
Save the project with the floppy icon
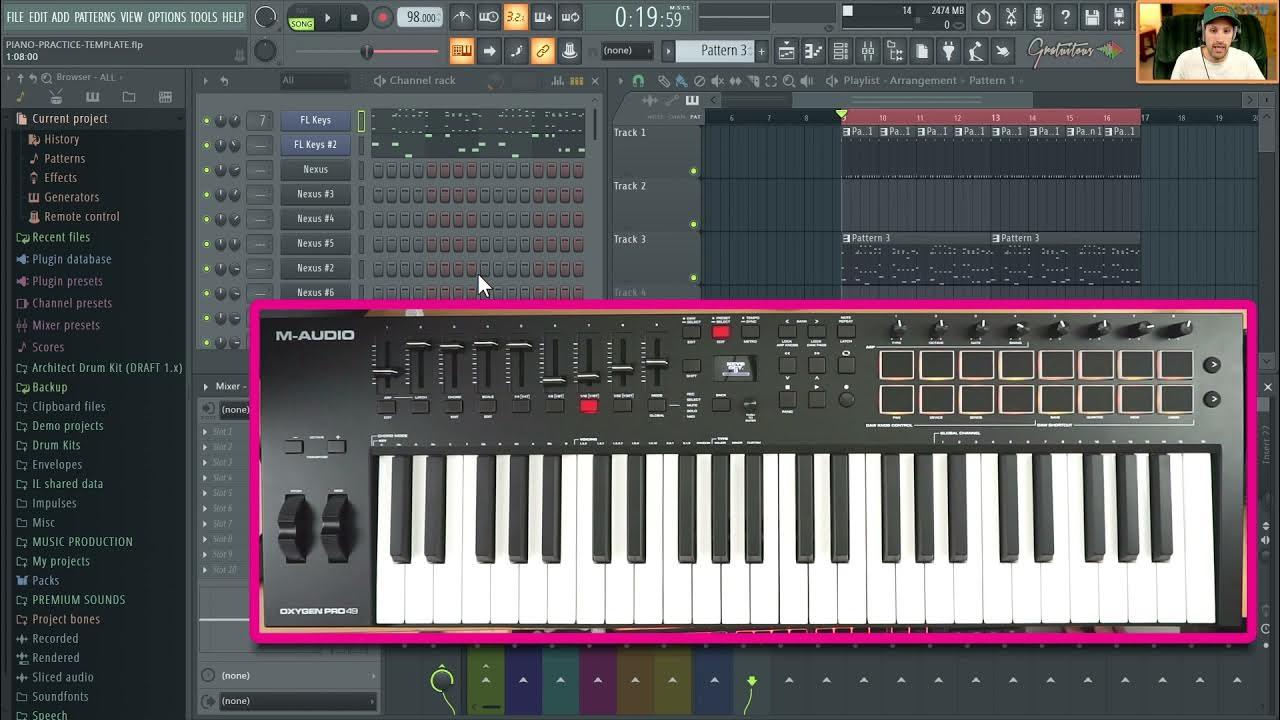point(1092,17)
